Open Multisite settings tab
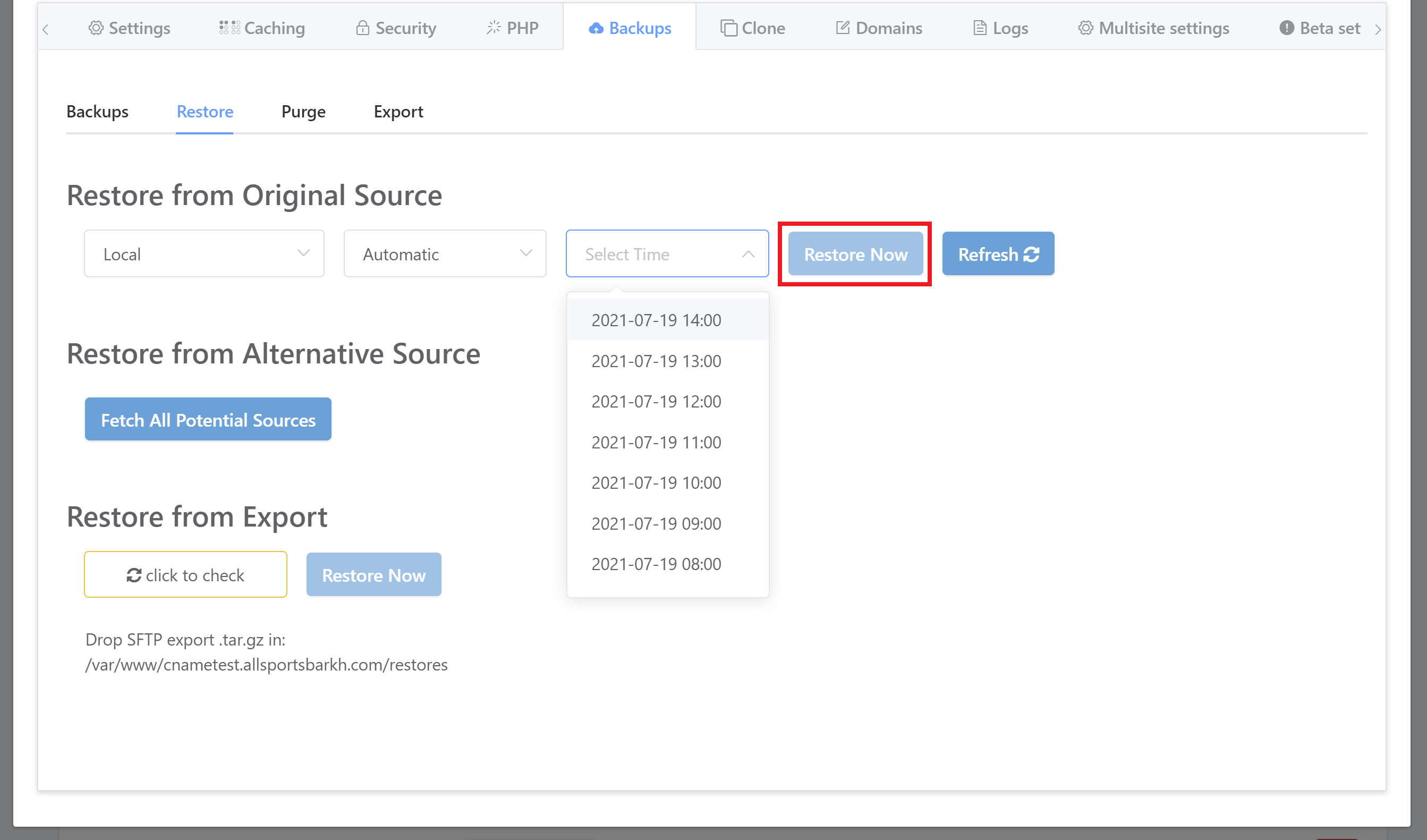The height and width of the screenshot is (840, 1427). point(1153,28)
